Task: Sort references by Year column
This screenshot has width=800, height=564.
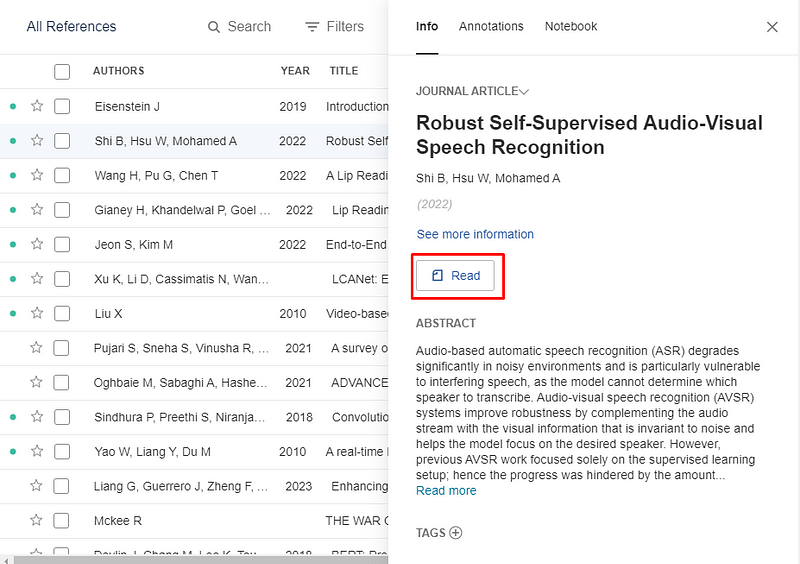Action: (295, 71)
